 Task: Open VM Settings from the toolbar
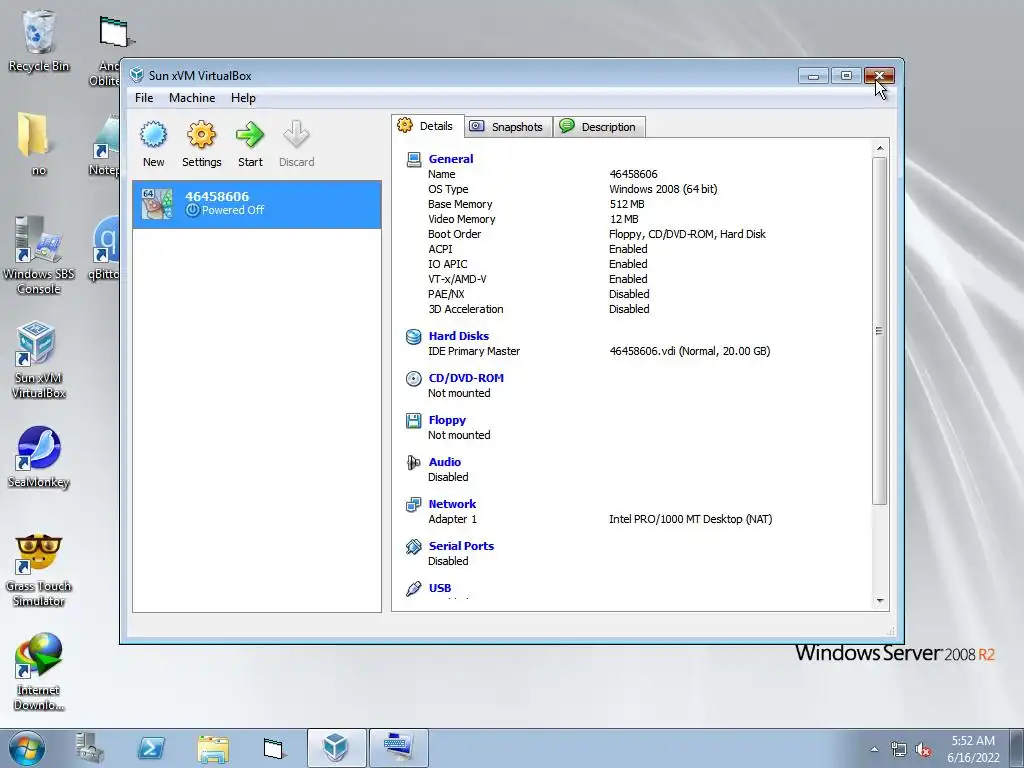pyautogui.click(x=201, y=144)
